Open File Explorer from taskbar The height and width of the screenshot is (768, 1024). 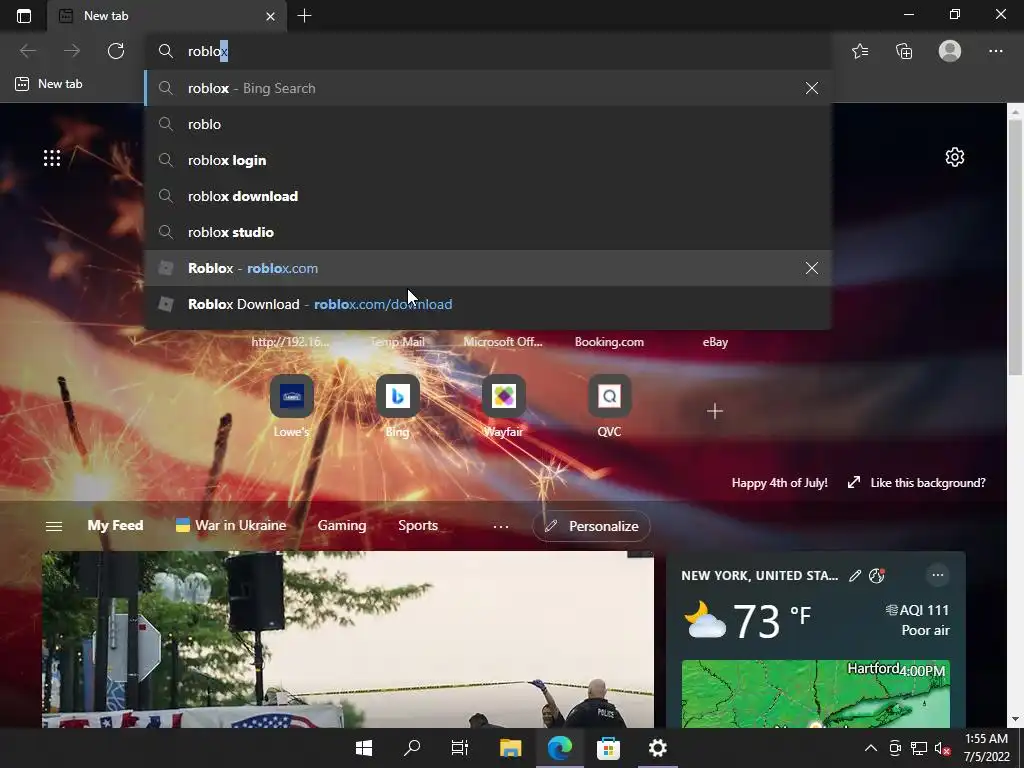tap(510, 748)
